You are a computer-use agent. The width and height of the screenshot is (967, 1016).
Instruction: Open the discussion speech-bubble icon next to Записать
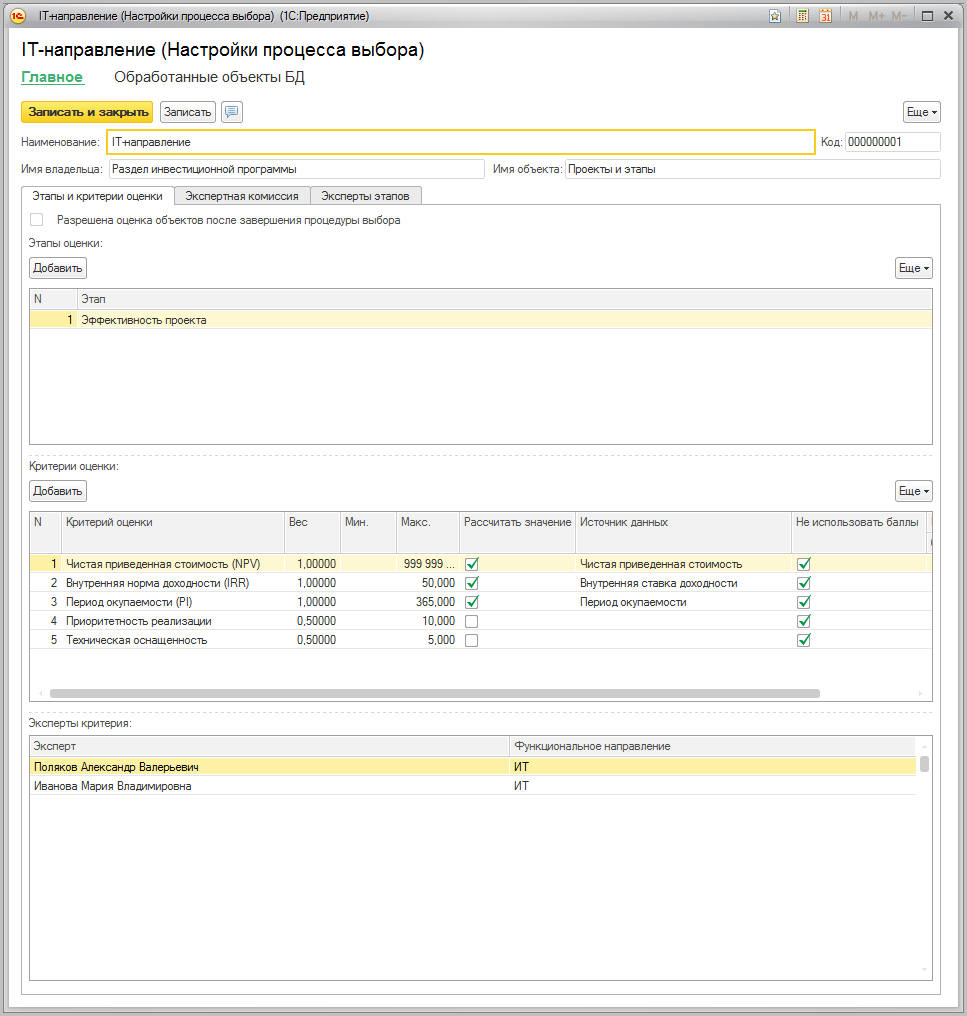click(232, 112)
